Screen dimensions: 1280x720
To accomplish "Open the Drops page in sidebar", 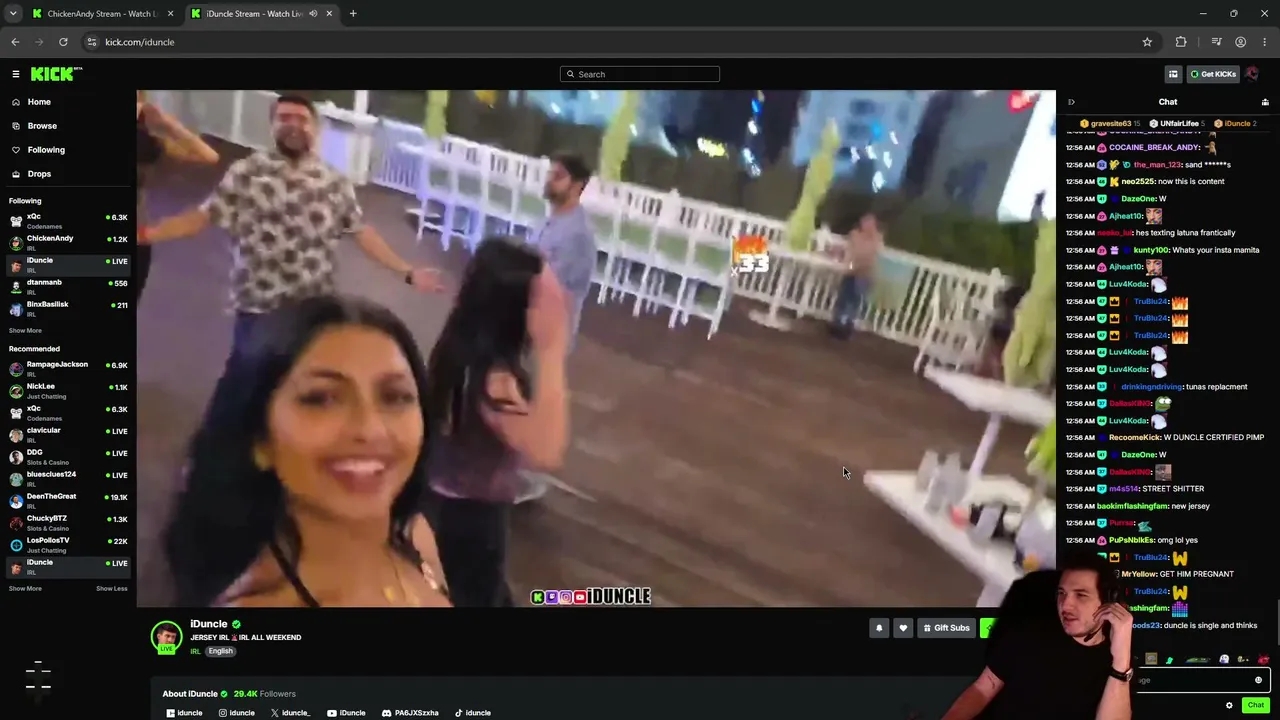I will pos(66,174).
